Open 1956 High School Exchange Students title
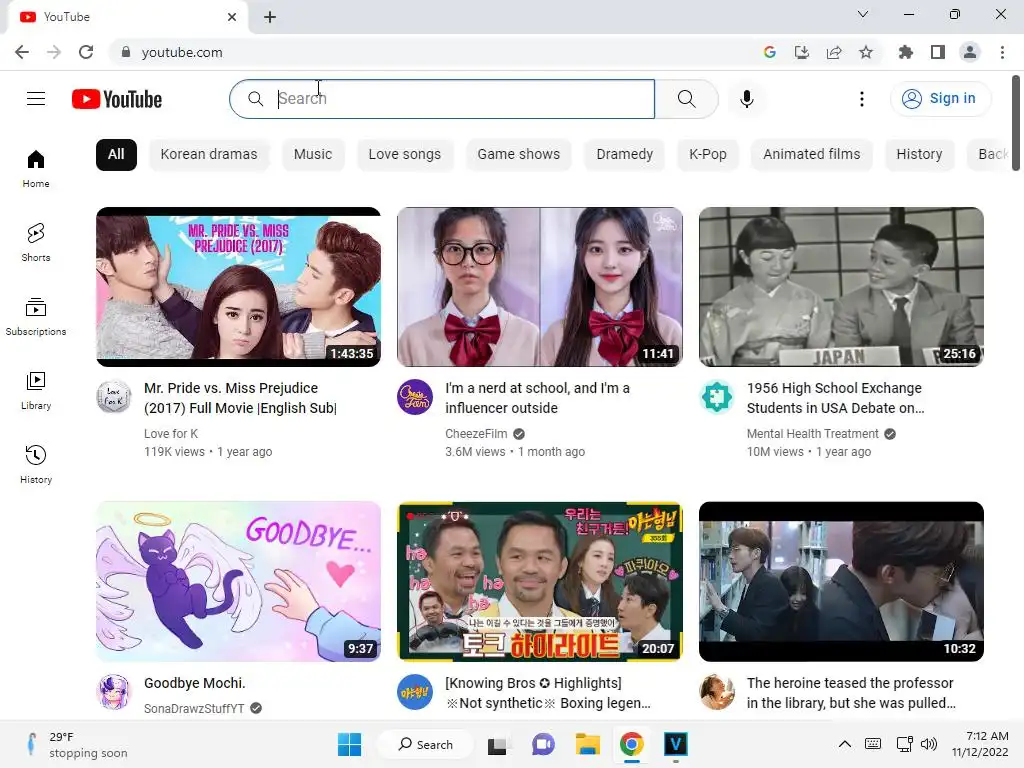 [x=835, y=398]
